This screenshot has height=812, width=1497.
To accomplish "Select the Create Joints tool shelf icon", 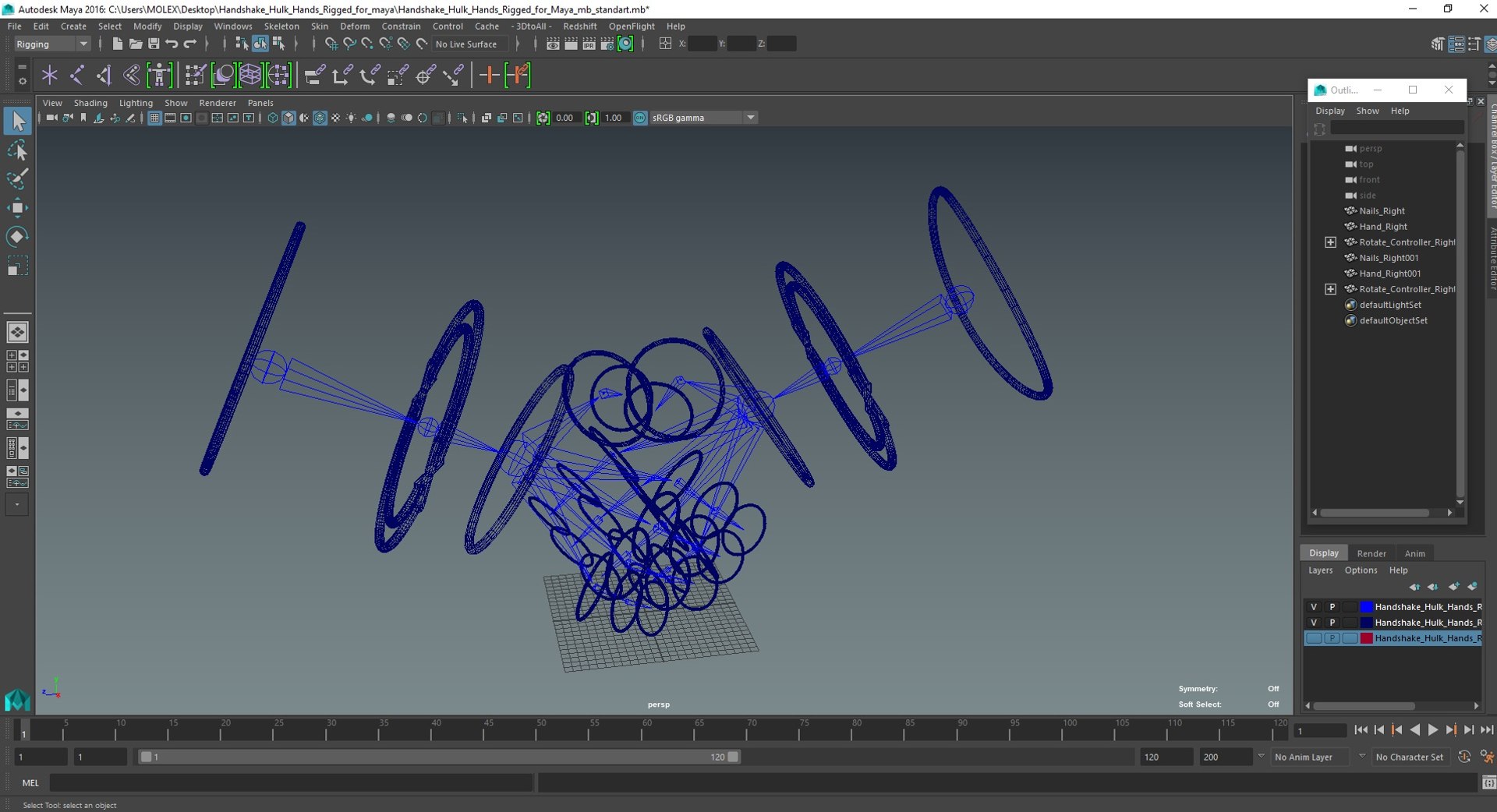I will pos(77,75).
